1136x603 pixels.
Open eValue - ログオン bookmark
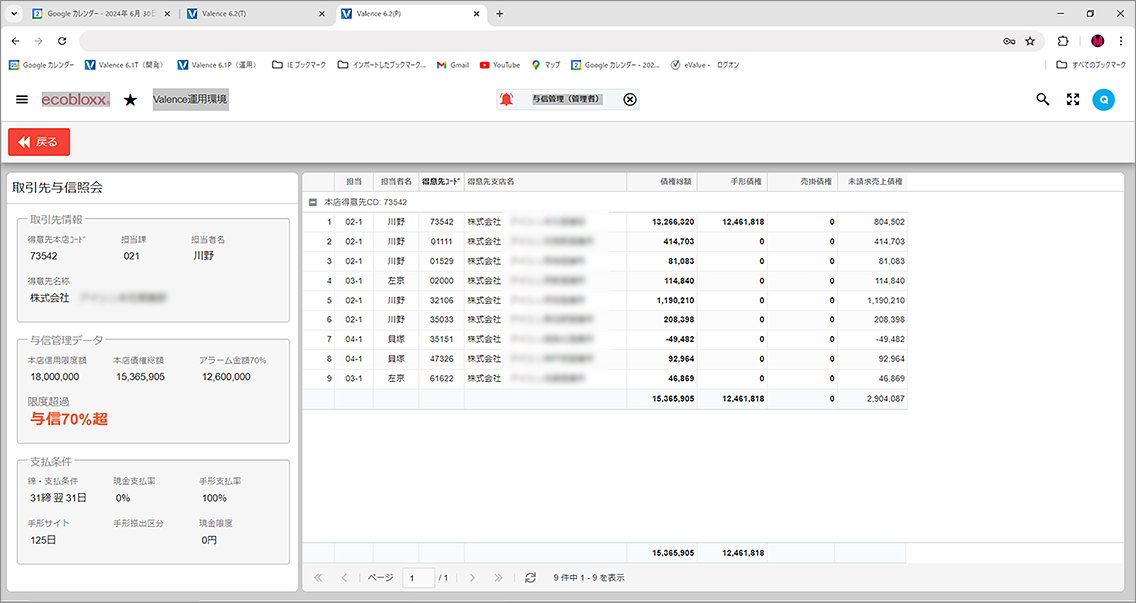tap(705, 65)
